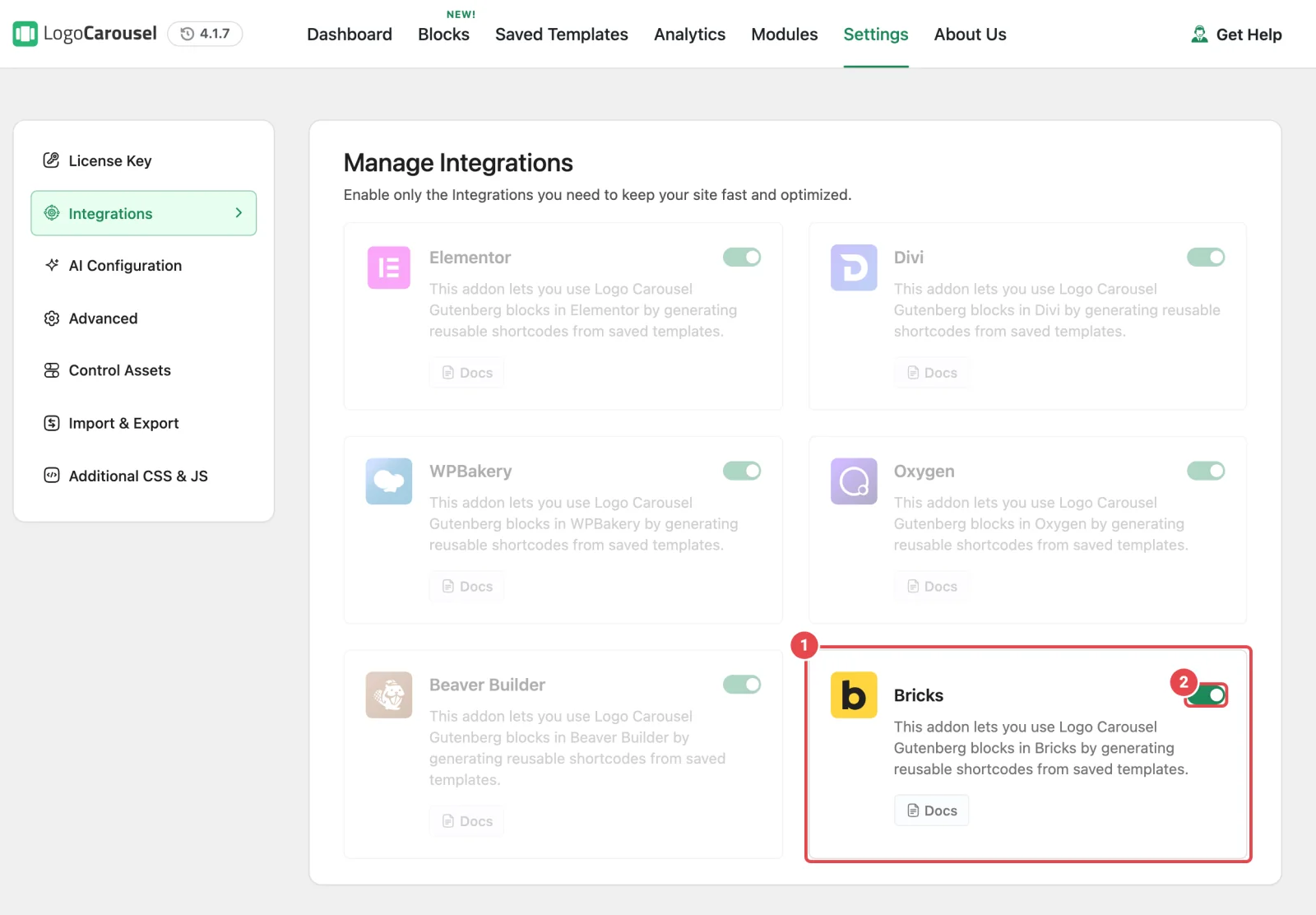Switch off Beaver Builder integration toggle
Viewport: 1316px width, 915px height.
pos(742,685)
